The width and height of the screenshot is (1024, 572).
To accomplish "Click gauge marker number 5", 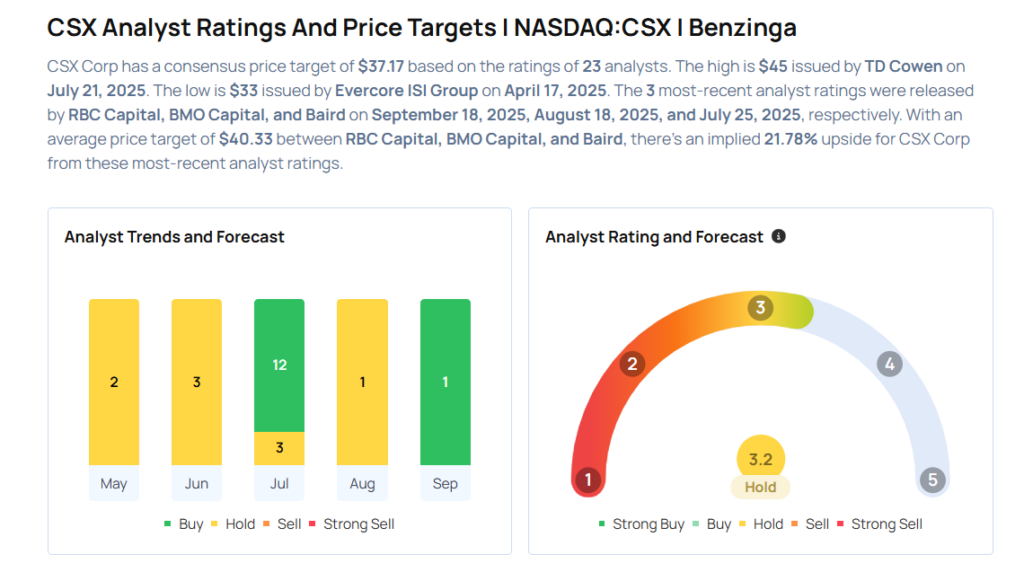I will click(x=933, y=480).
